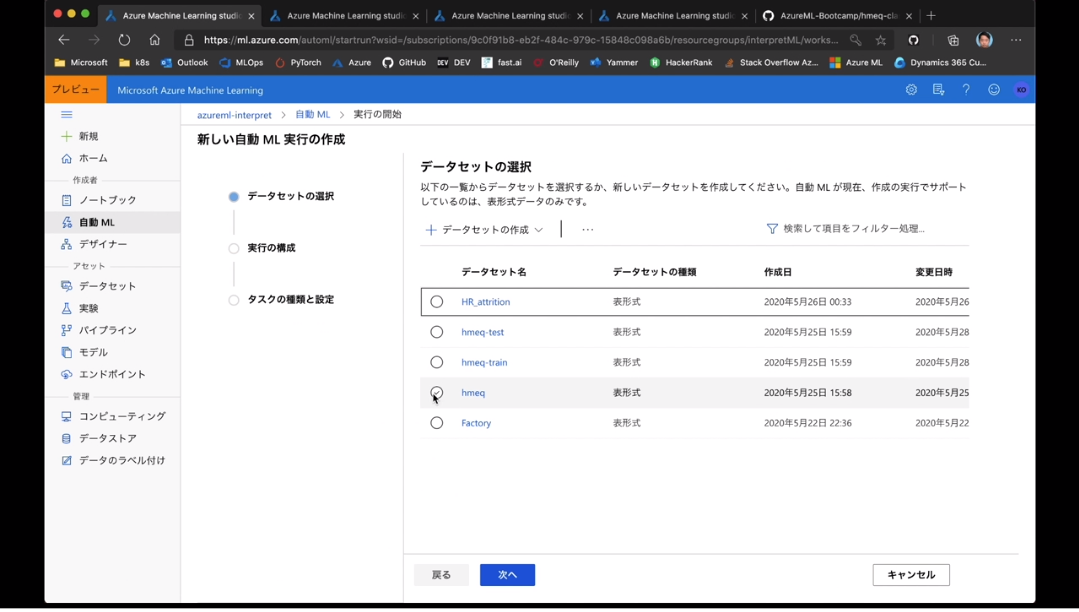Click the filter search field
This screenshot has width=1079, height=612.
point(853,229)
